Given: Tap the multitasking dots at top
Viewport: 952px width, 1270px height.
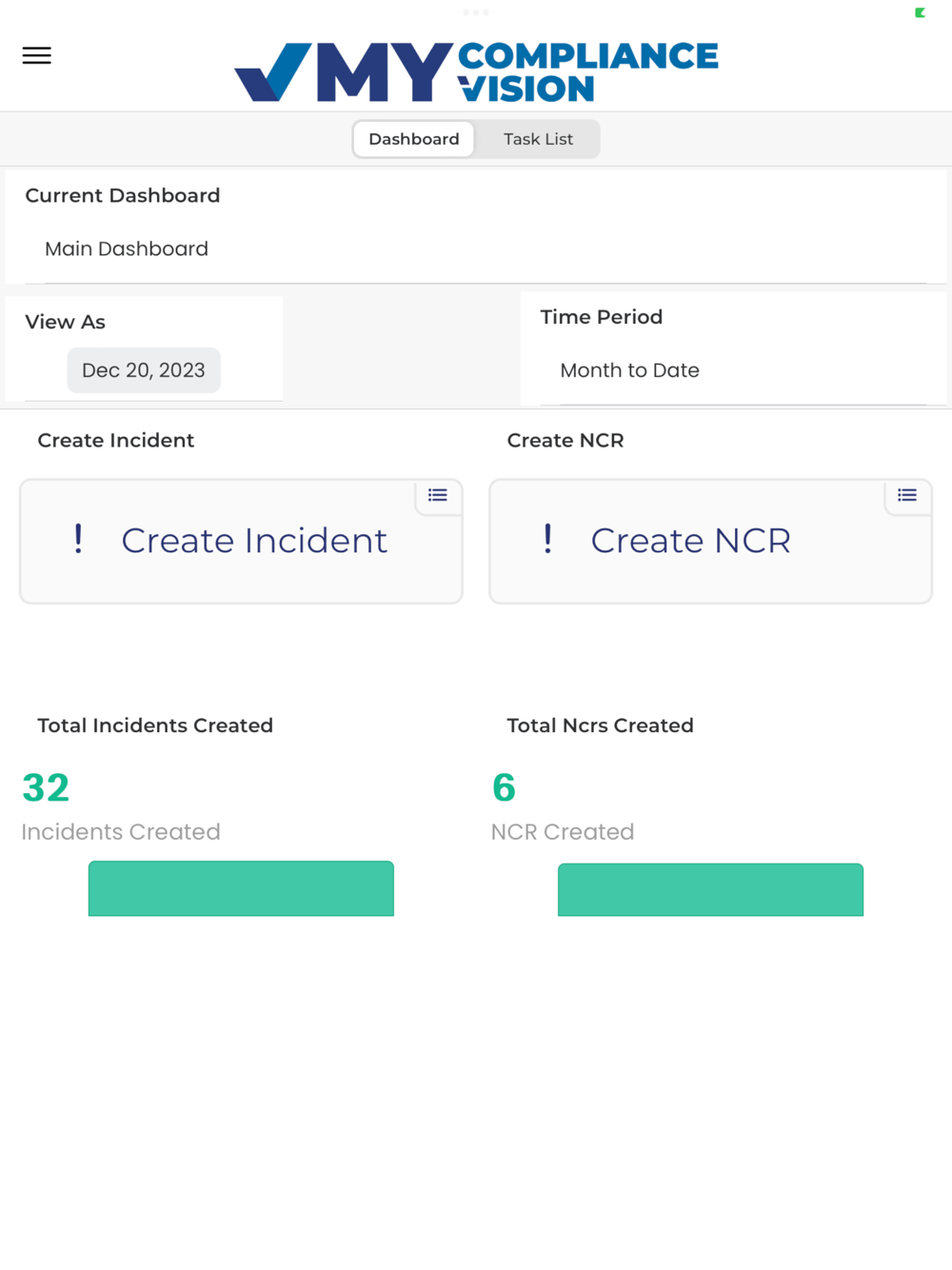Looking at the screenshot, I should pyautogui.click(x=476, y=12).
